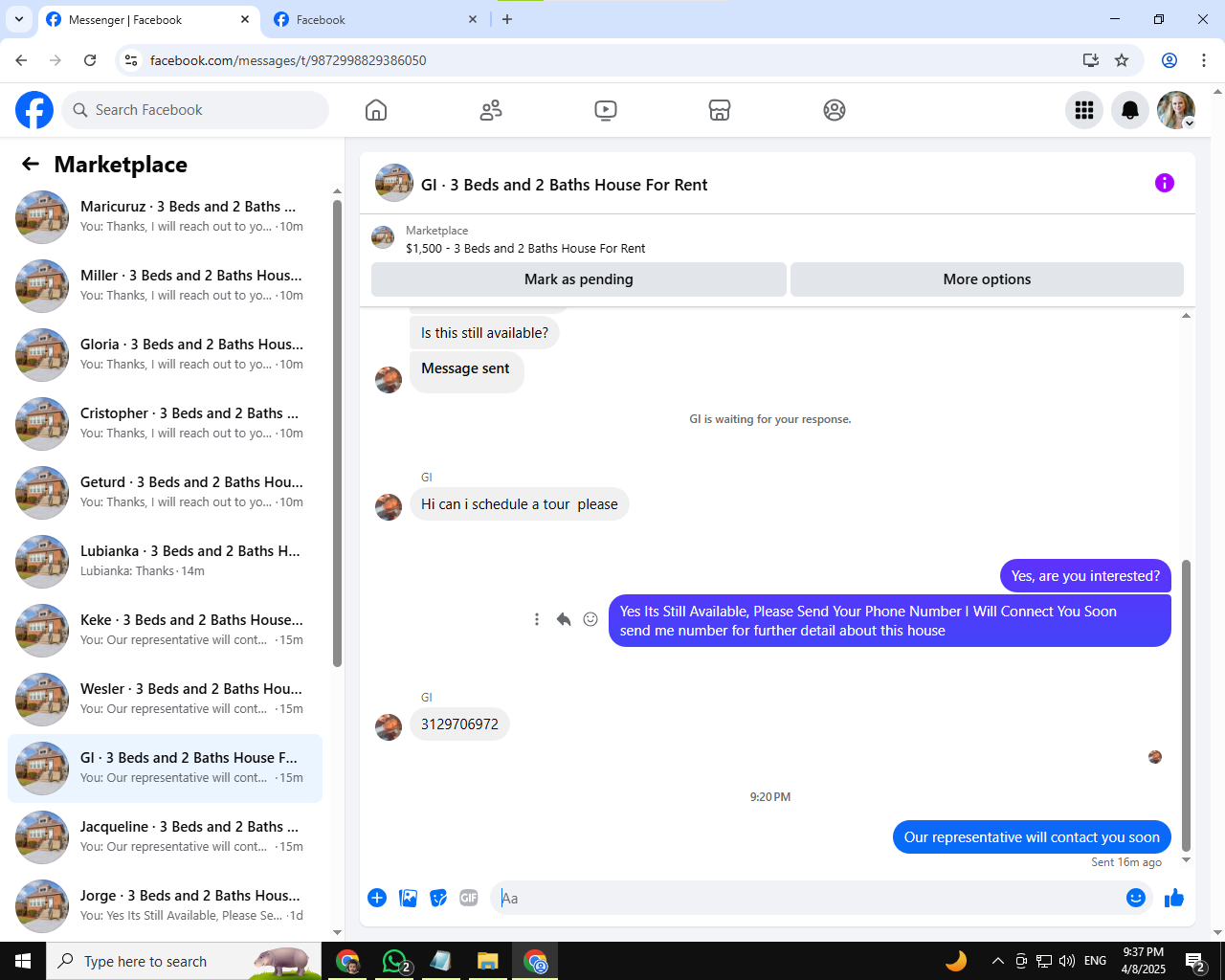The height and width of the screenshot is (980, 1225).
Task: Click the message text field Aa
Action: pos(809,898)
